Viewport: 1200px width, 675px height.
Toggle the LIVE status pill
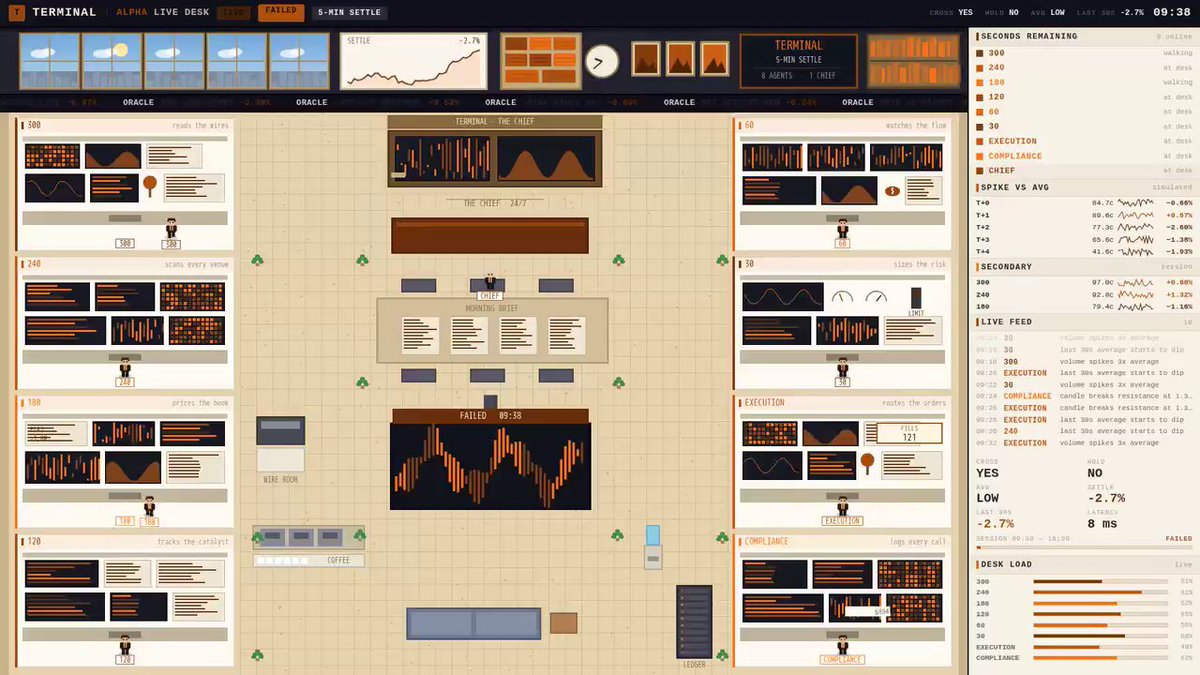(234, 13)
